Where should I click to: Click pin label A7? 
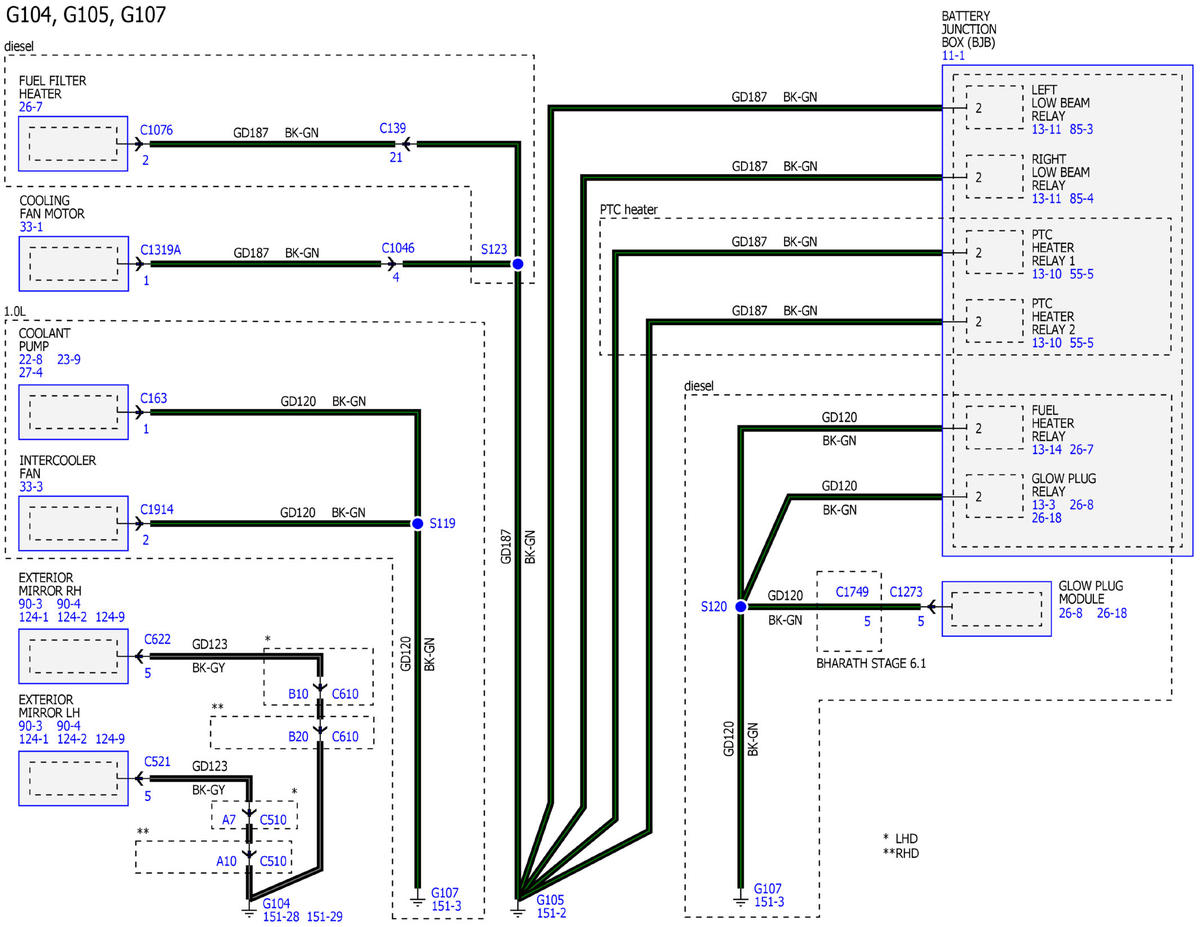pyautogui.click(x=229, y=820)
